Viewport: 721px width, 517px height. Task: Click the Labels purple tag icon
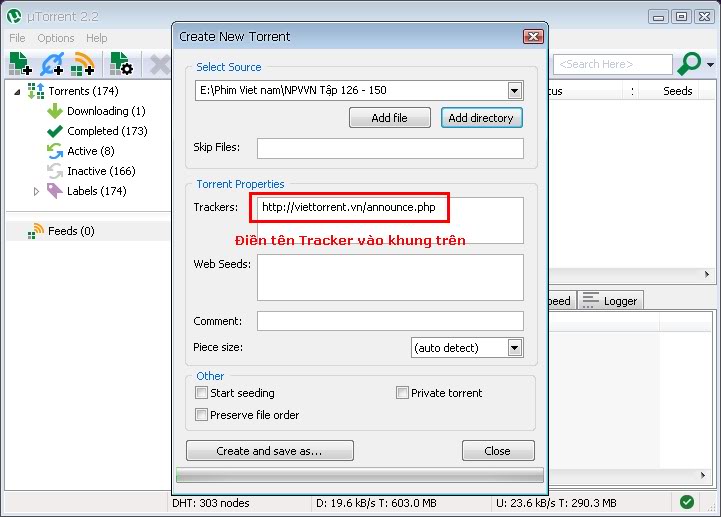tap(55, 191)
